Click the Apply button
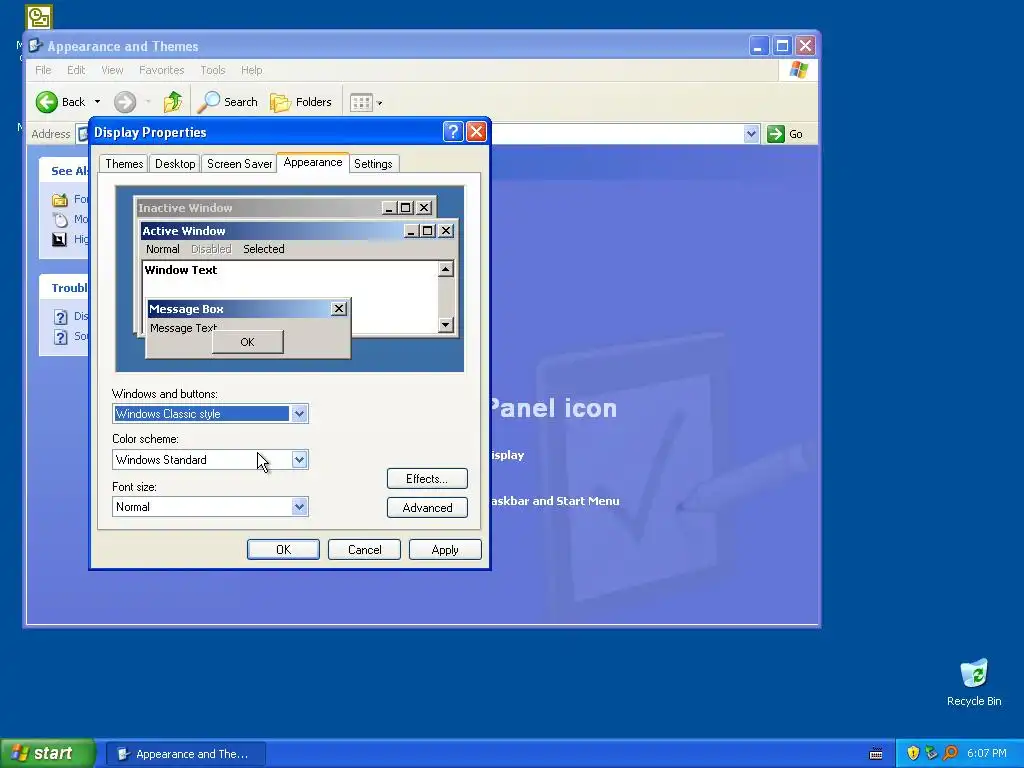 [x=445, y=550]
